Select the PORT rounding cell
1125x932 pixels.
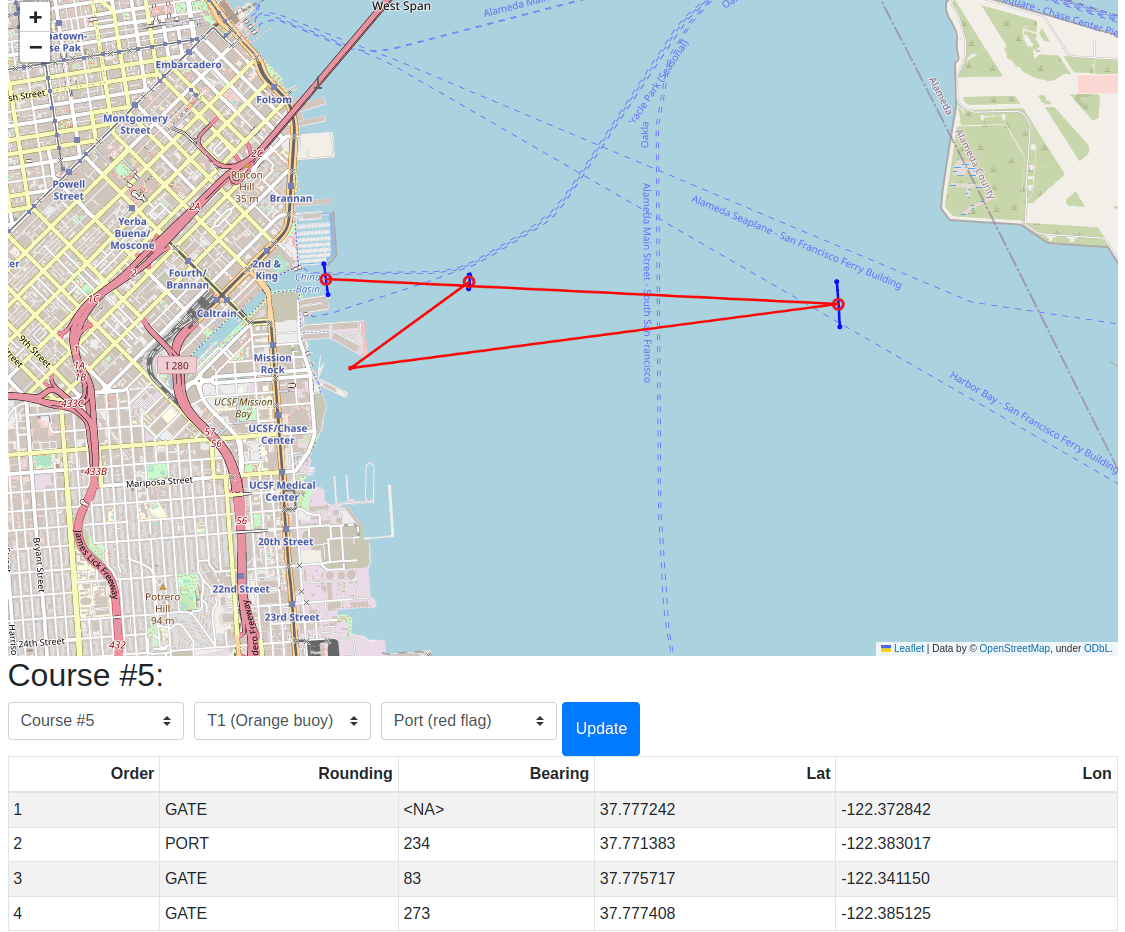[278, 844]
